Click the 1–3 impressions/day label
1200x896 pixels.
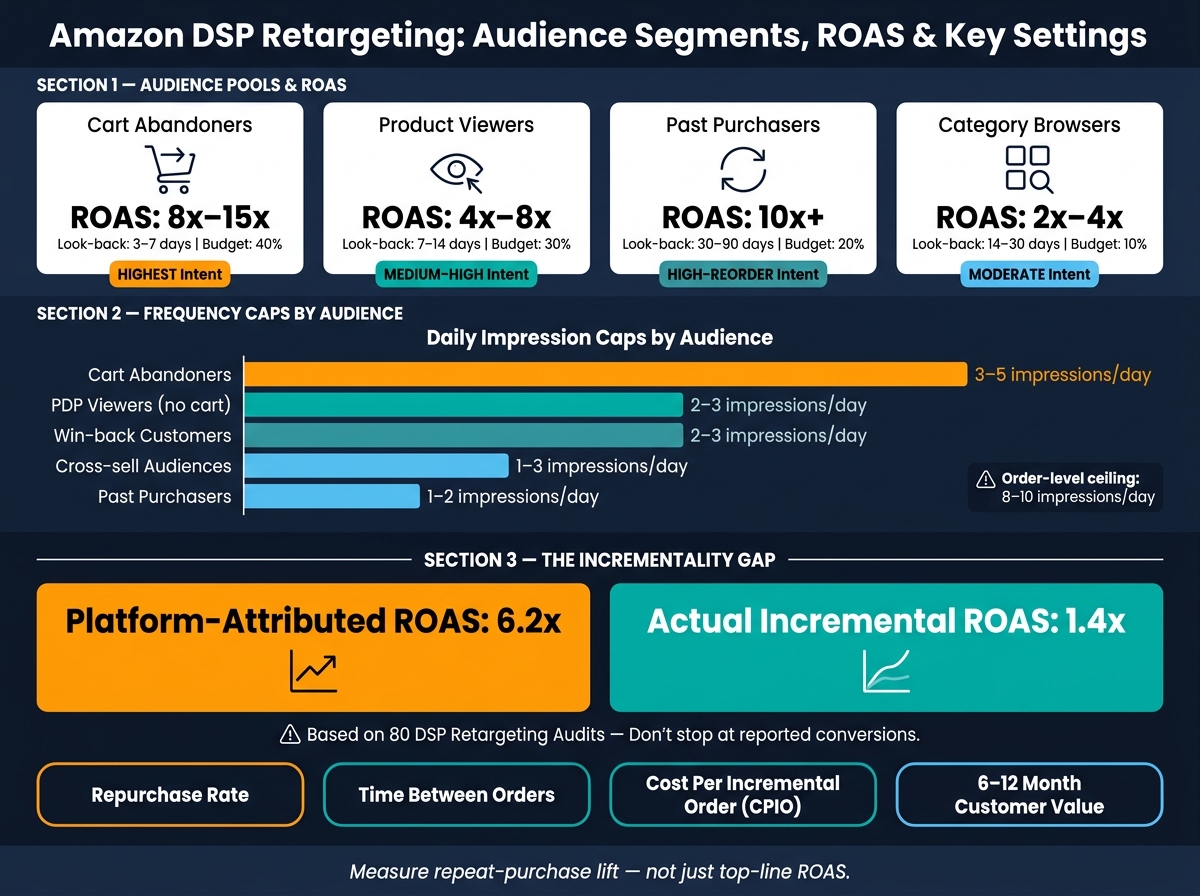point(601,466)
